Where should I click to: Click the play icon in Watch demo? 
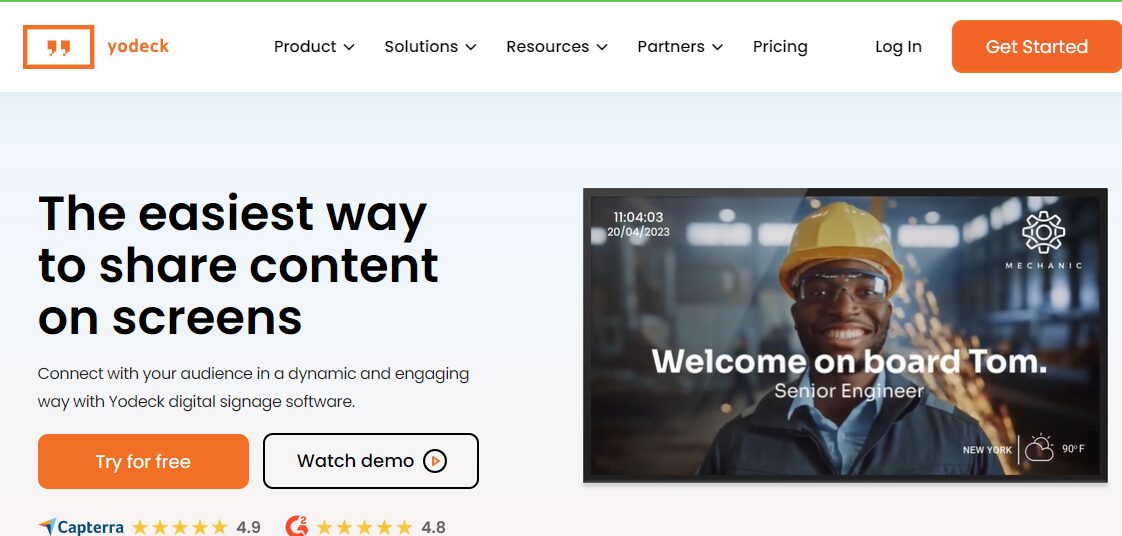click(x=435, y=461)
